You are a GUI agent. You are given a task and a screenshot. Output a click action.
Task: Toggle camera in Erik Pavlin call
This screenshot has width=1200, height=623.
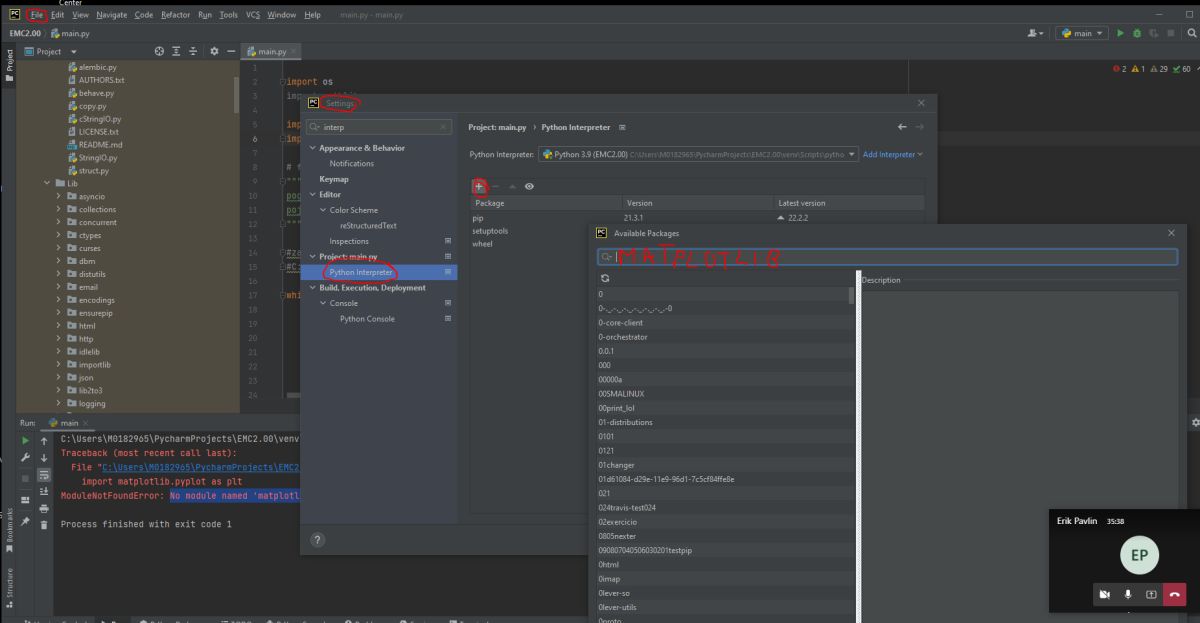[1105, 594]
